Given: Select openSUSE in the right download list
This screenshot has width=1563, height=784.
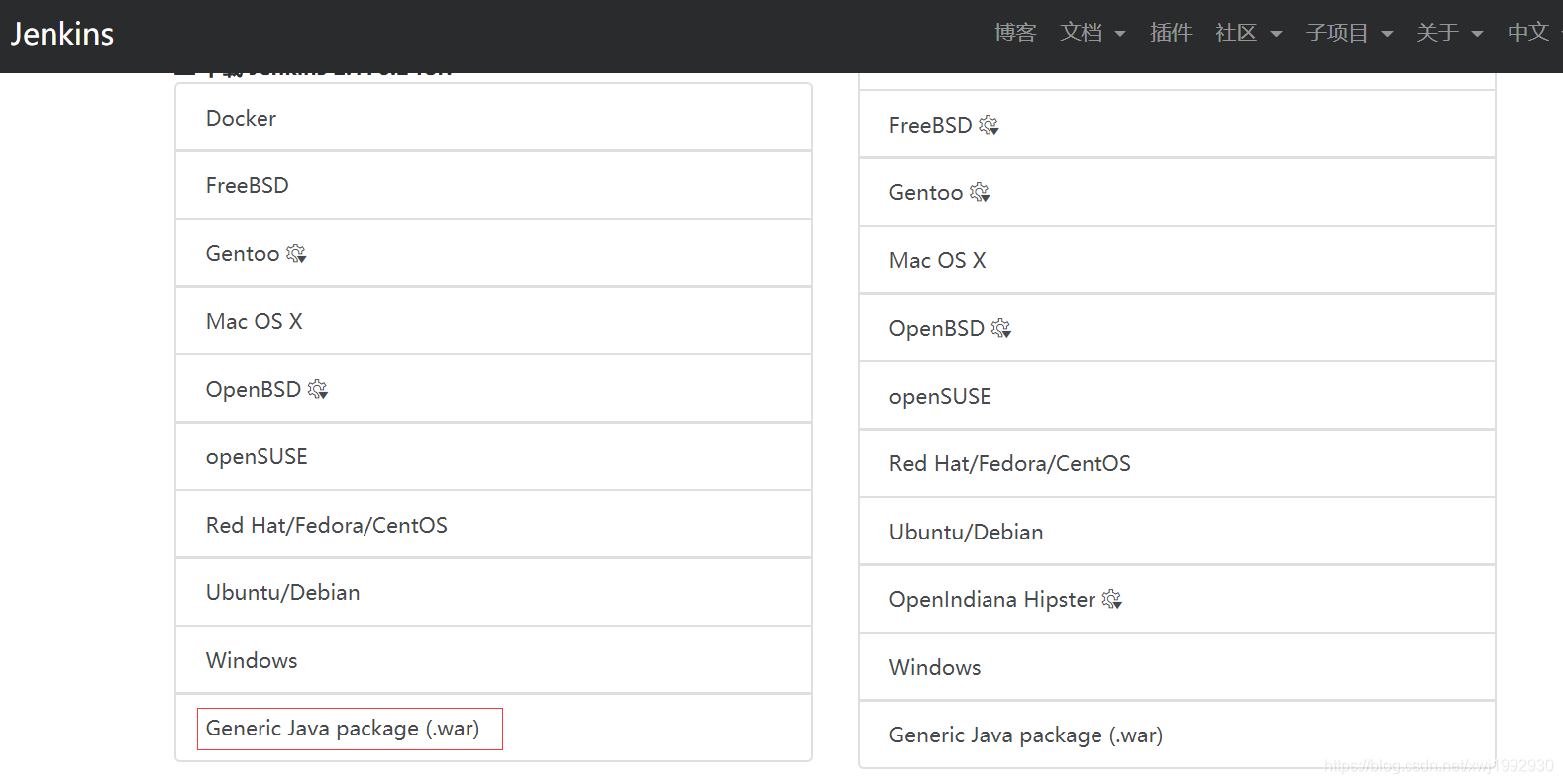Looking at the screenshot, I should point(1177,396).
